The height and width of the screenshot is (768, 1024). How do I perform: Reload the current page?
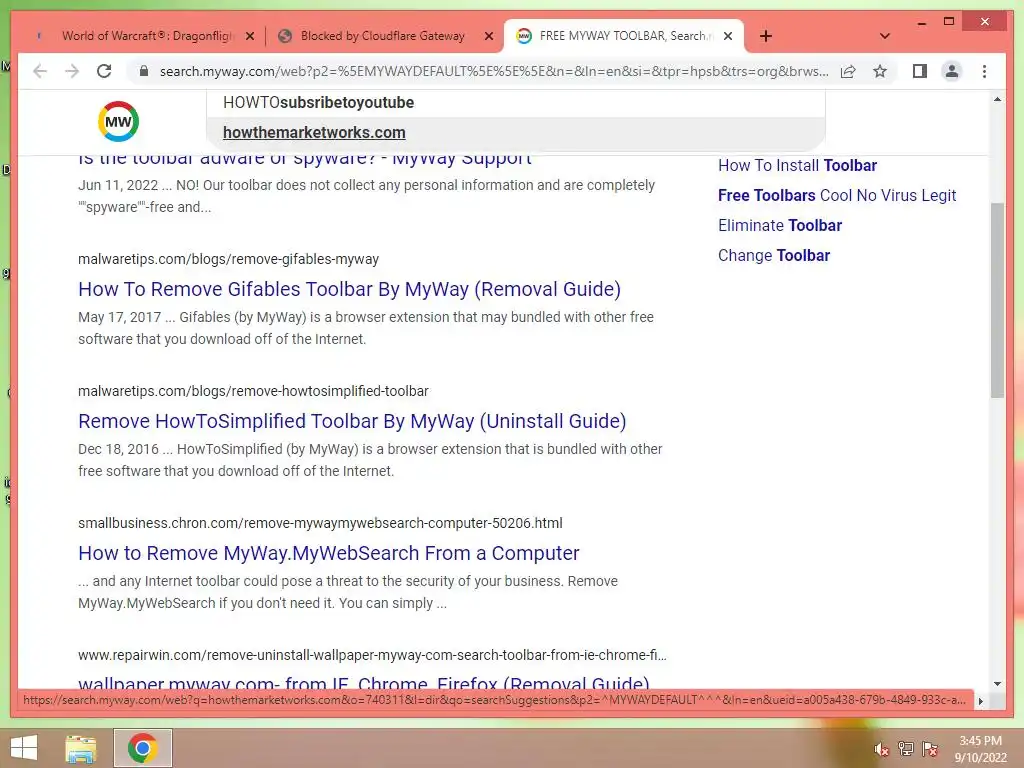[x=104, y=71]
